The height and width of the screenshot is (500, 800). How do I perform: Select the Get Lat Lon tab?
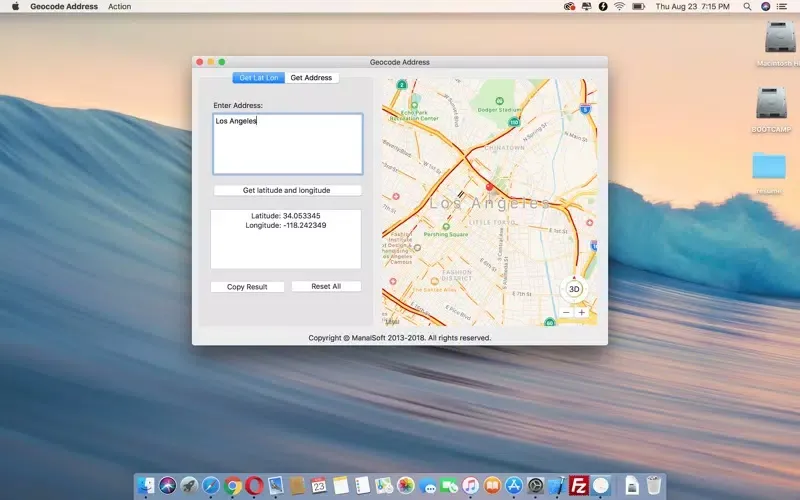point(259,77)
